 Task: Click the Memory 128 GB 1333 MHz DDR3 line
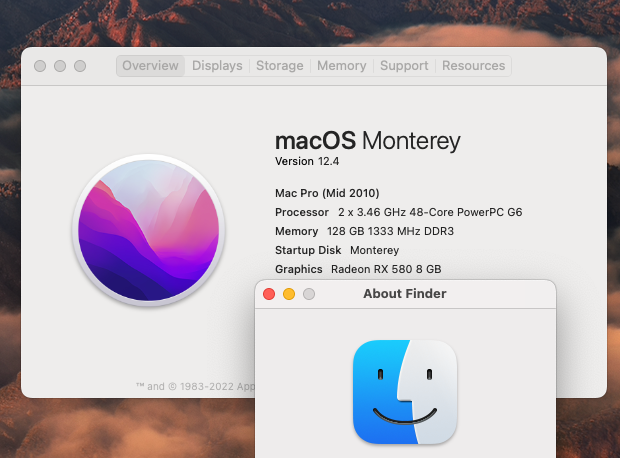click(x=364, y=231)
